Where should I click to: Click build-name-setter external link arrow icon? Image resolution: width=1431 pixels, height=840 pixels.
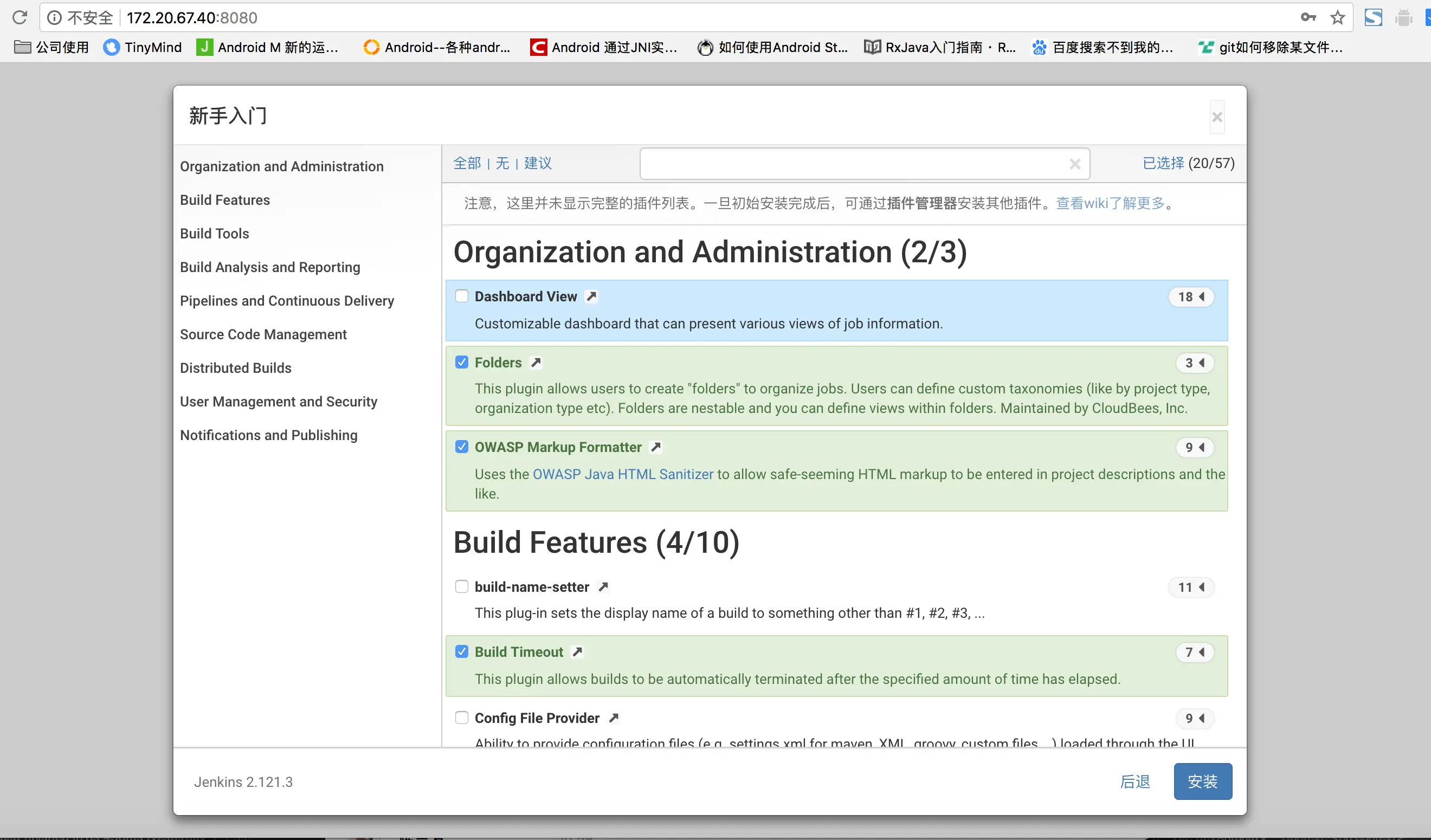603,587
